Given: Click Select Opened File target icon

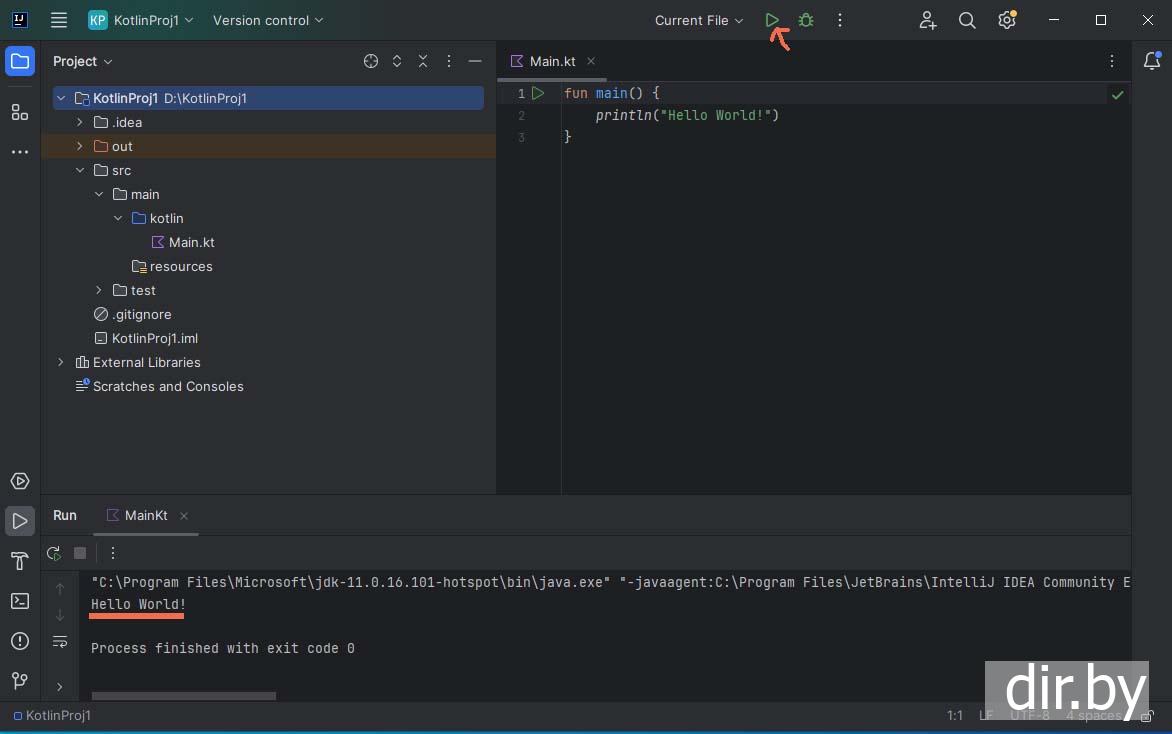Looking at the screenshot, I should coord(371,61).
